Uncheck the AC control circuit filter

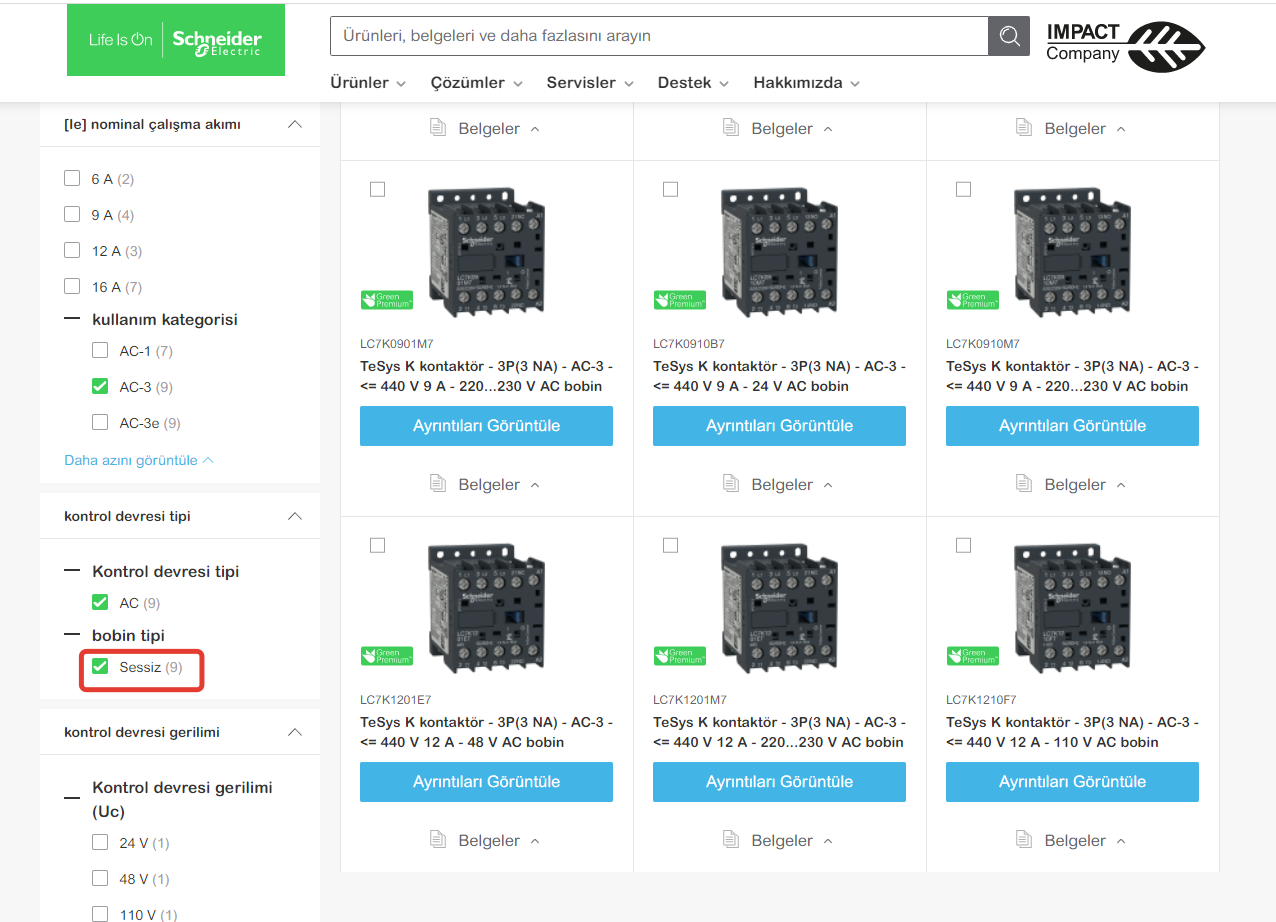click(x=100, y=602)
